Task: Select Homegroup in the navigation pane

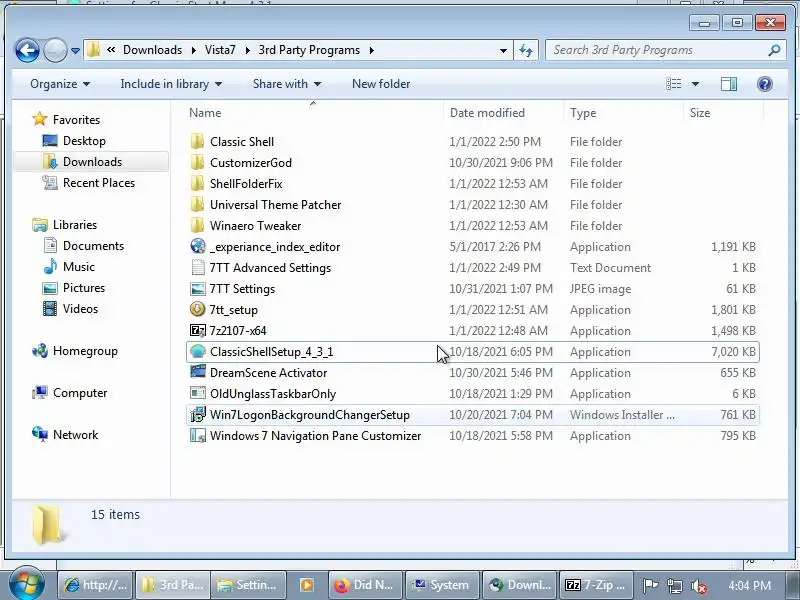Action: point(85,351)
